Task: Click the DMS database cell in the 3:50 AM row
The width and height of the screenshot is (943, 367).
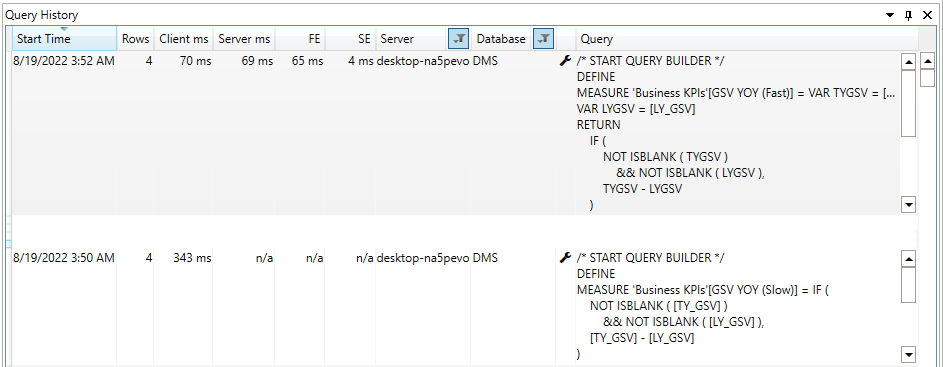Action: [485, 258]
